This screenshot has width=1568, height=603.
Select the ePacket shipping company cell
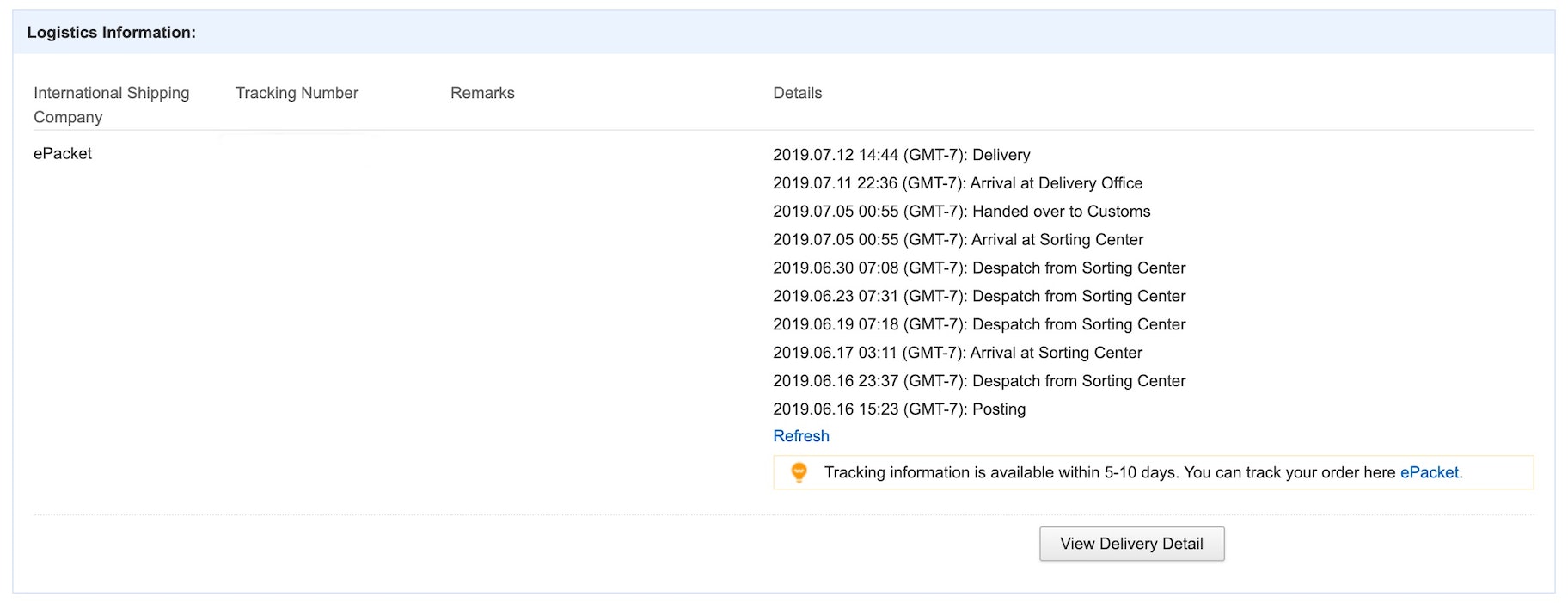(x=63, y=153)
